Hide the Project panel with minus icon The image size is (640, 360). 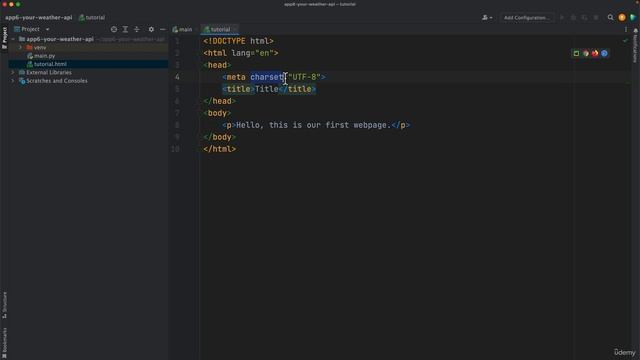[x=162, y=29]
